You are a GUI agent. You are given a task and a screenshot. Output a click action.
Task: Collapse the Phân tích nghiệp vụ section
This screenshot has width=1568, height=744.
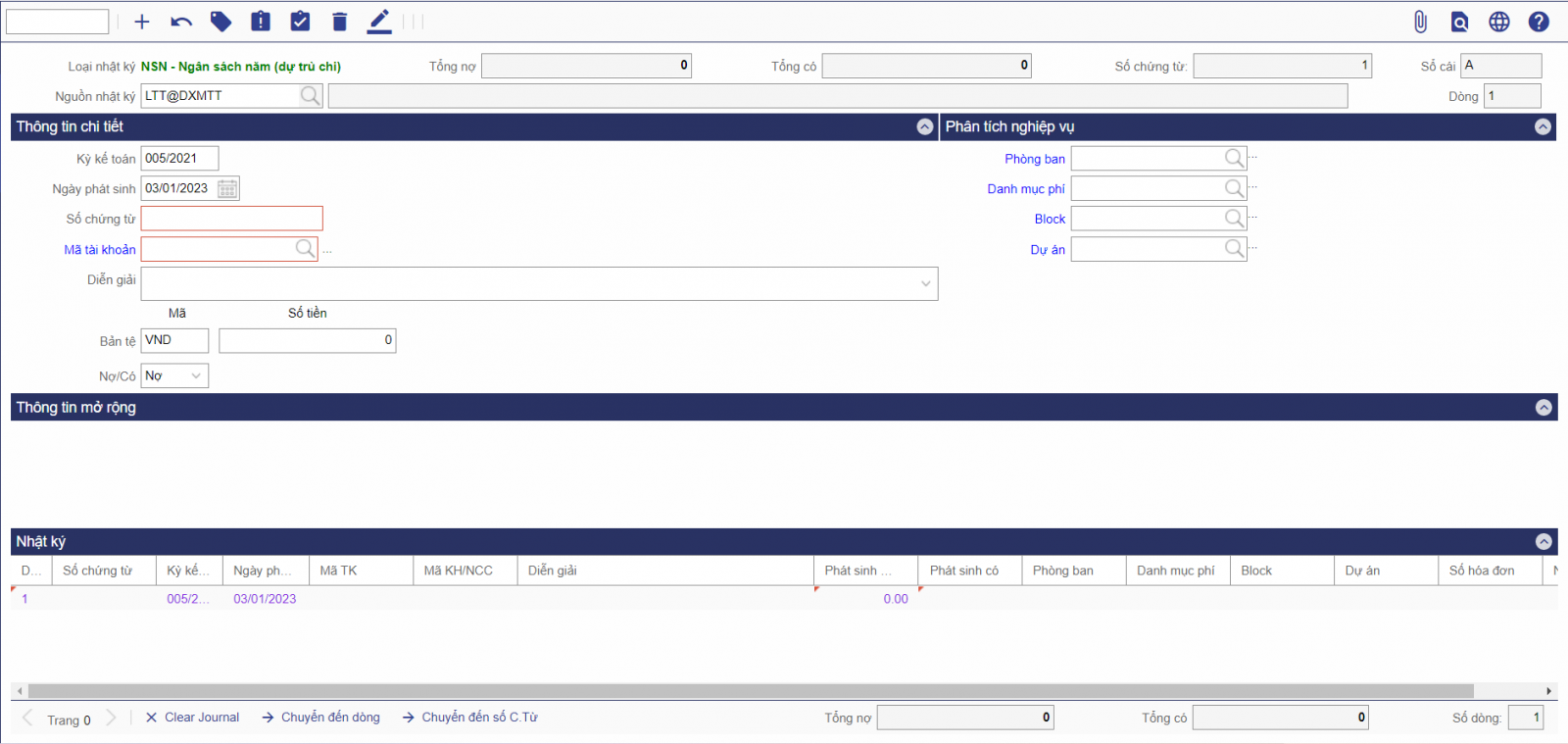click(1543, 126)
